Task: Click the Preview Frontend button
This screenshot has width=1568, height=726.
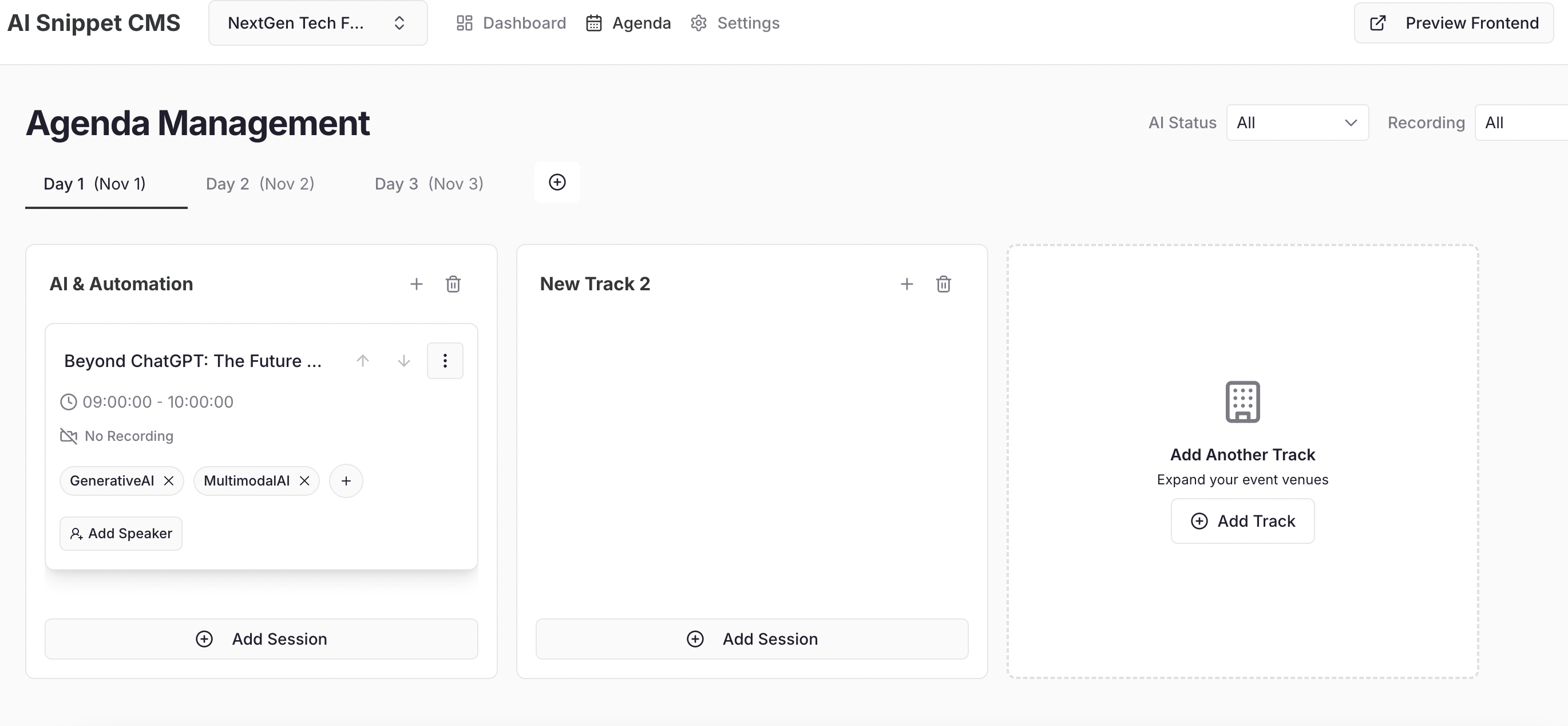Action: [x=1454, y=23]
